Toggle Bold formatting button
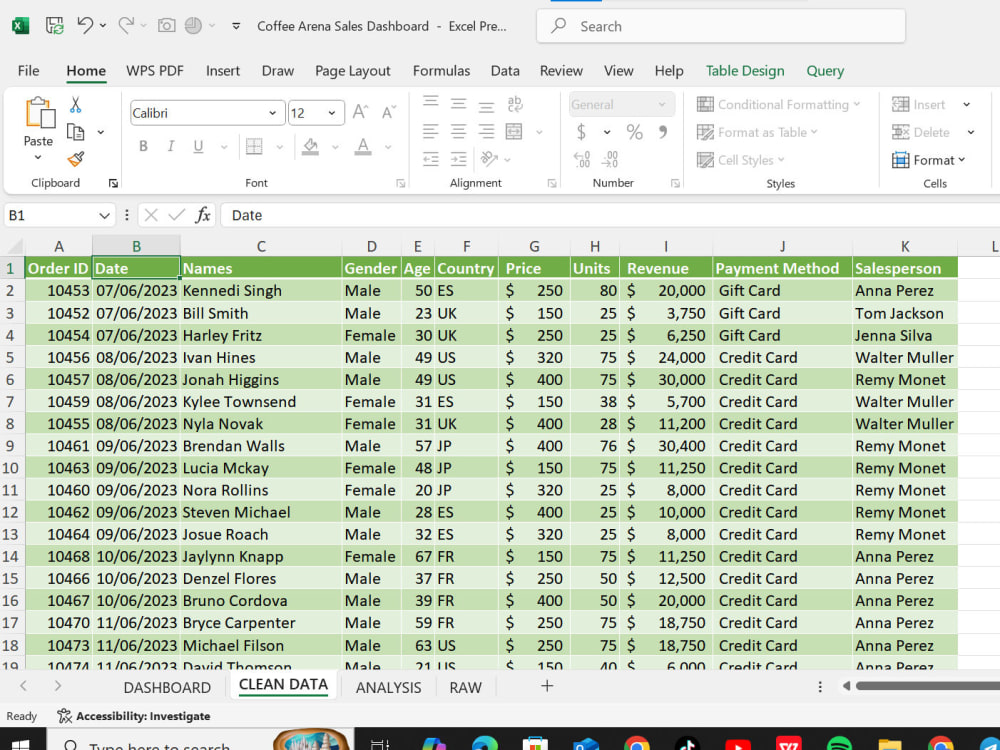Screen dimensions: 1000x750 click(143, 147)
